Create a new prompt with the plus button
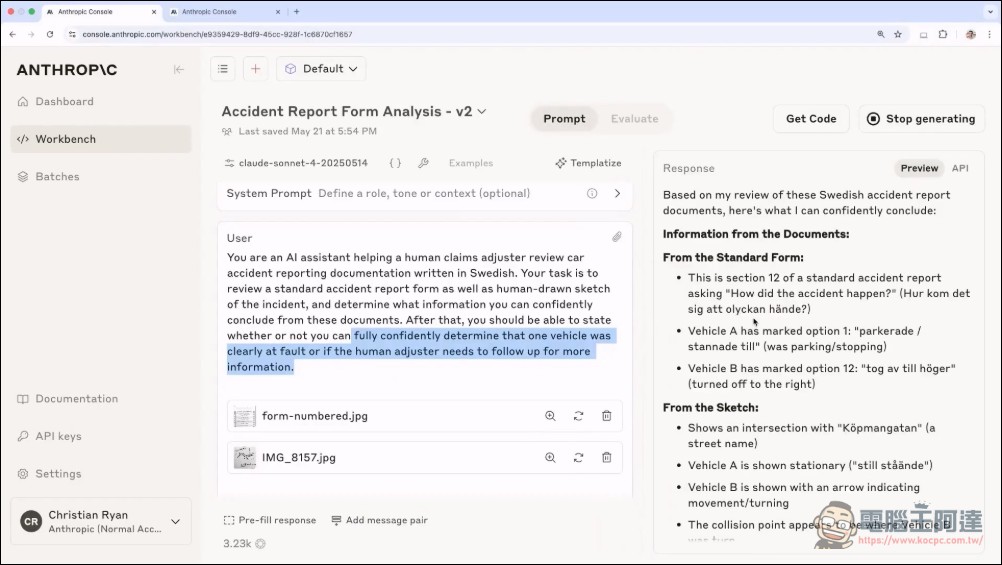The image size is (1002, 565). tap(256, 69)
